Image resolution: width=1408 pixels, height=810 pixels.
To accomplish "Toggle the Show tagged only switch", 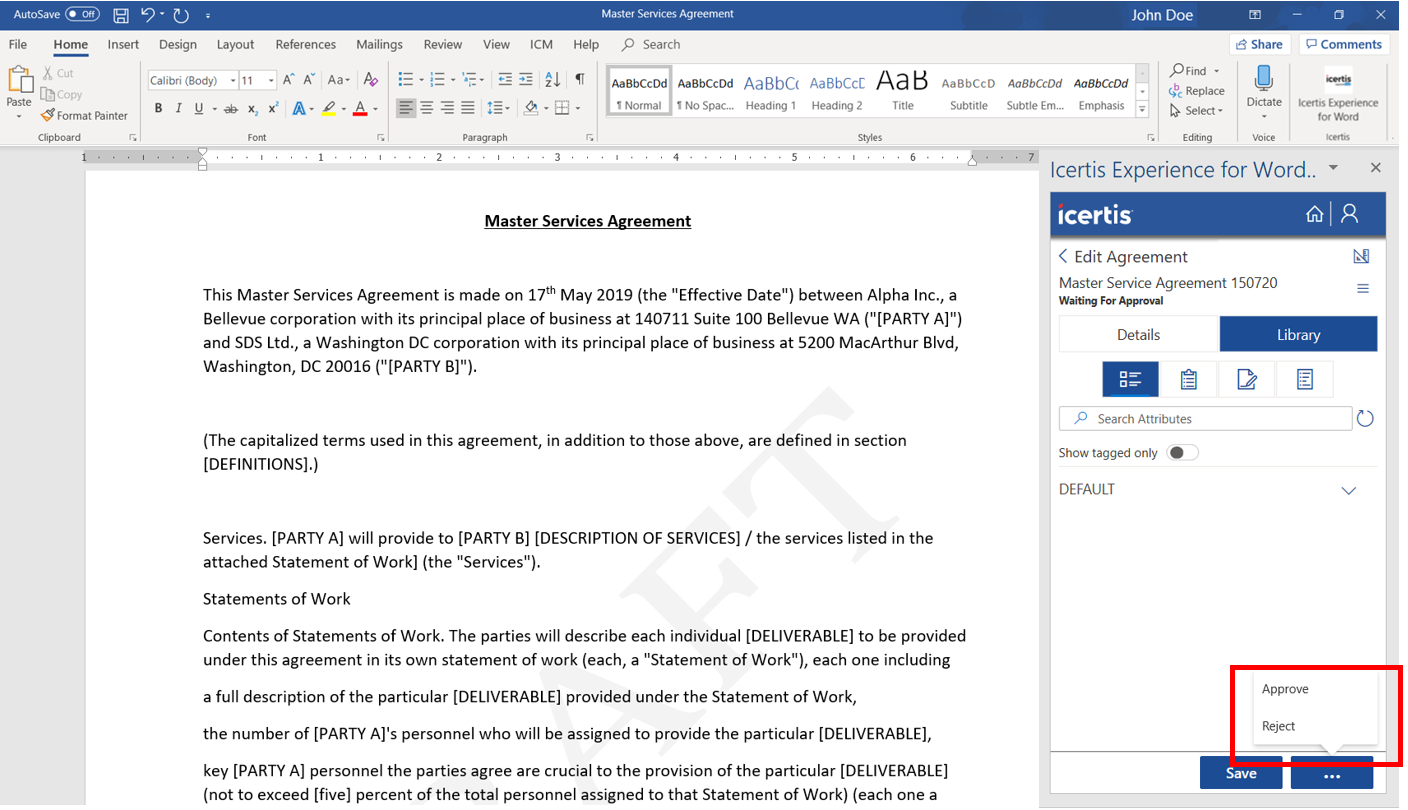I will coord(1182,453).
